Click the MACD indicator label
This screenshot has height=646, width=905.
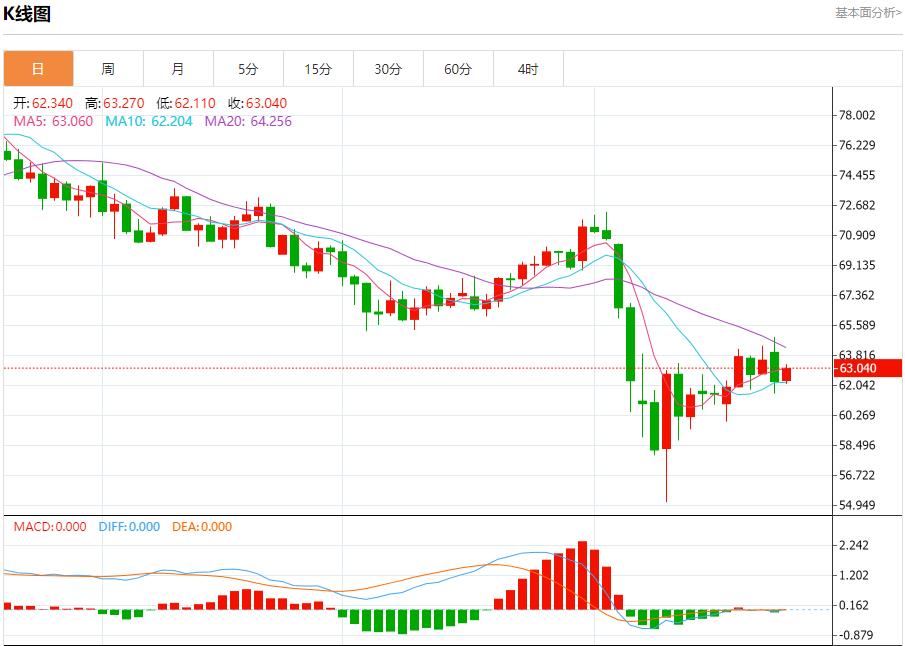click(49, 527)
